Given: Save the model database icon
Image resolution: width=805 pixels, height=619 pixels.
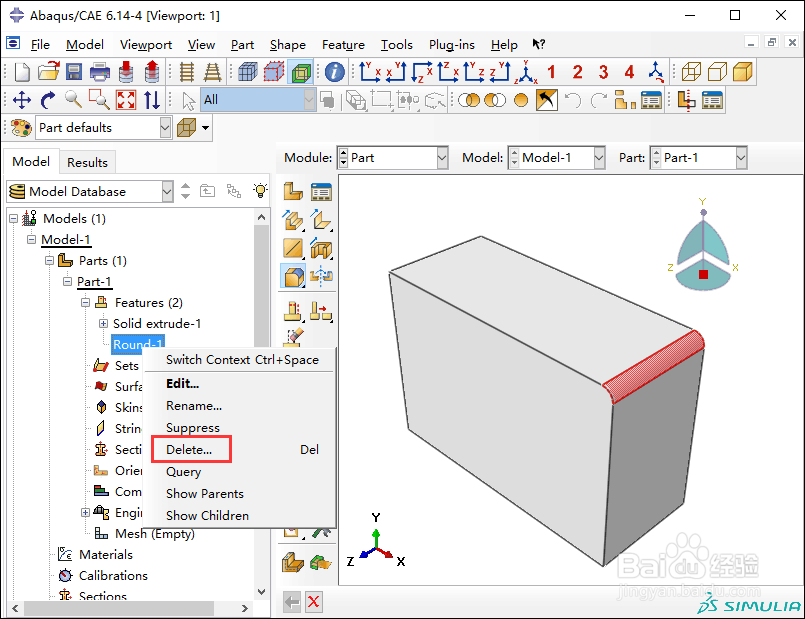Looking at the screenshot, I should tap(74, 72).
